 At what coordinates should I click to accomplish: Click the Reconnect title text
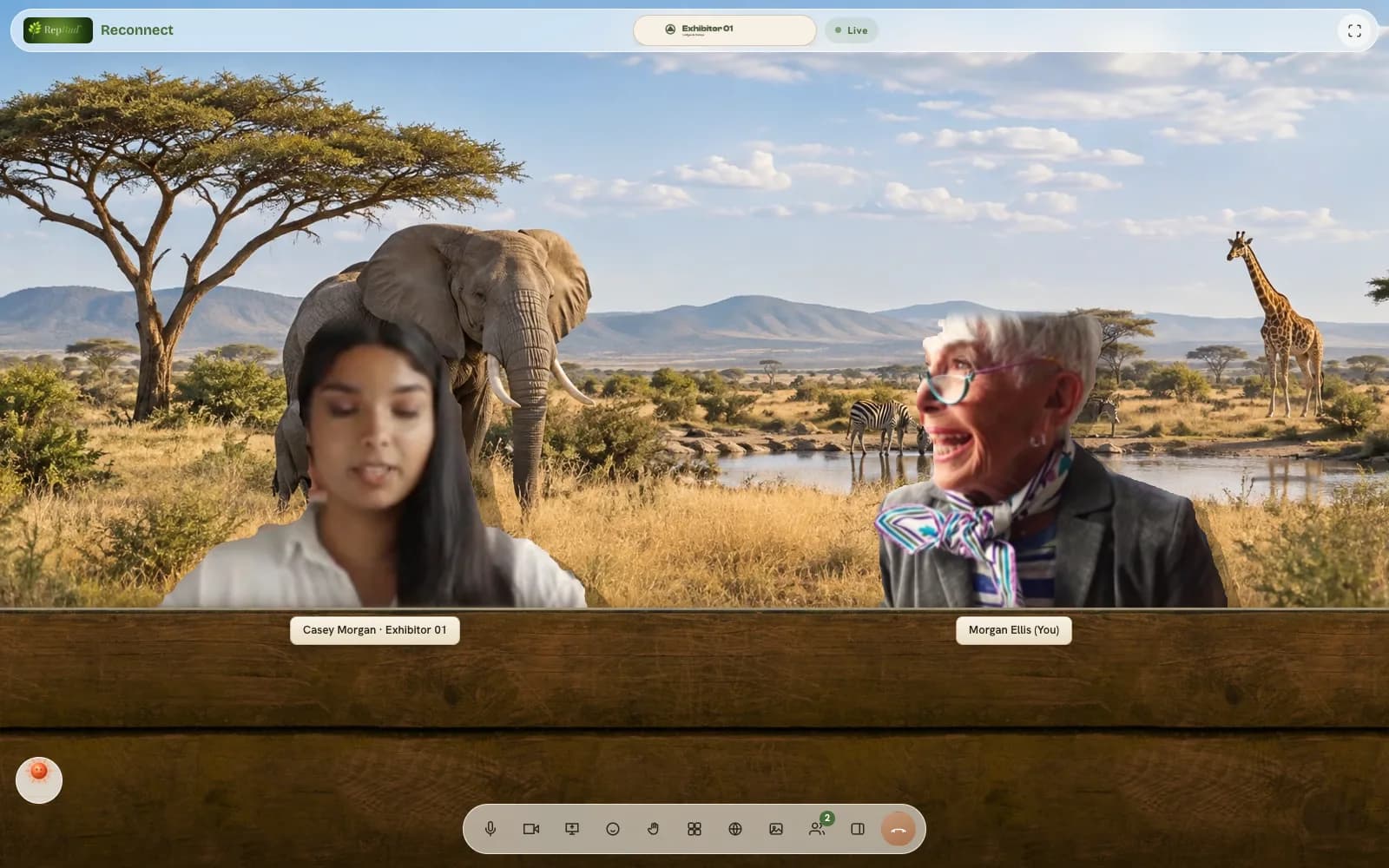click(137, 30)
